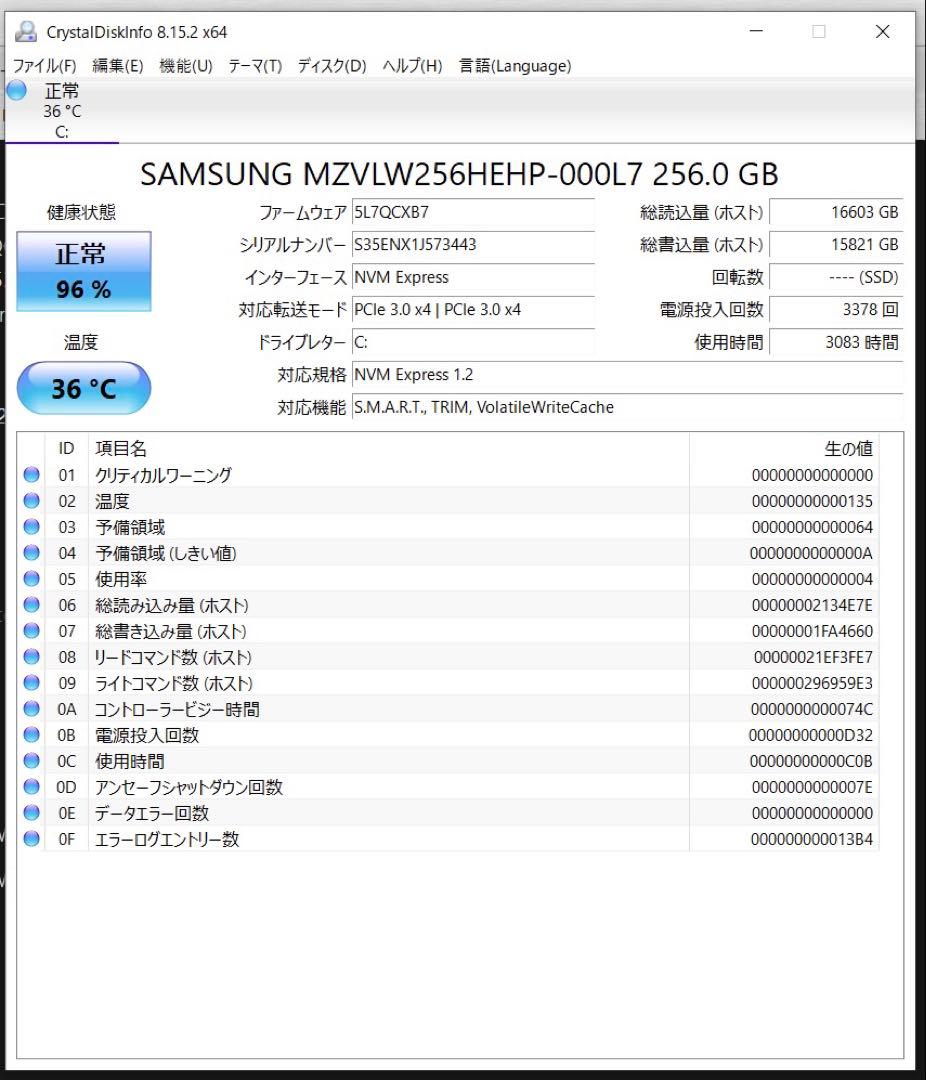Click the status dot for row 0F
926x1080 pixels.
click(31, 839)
